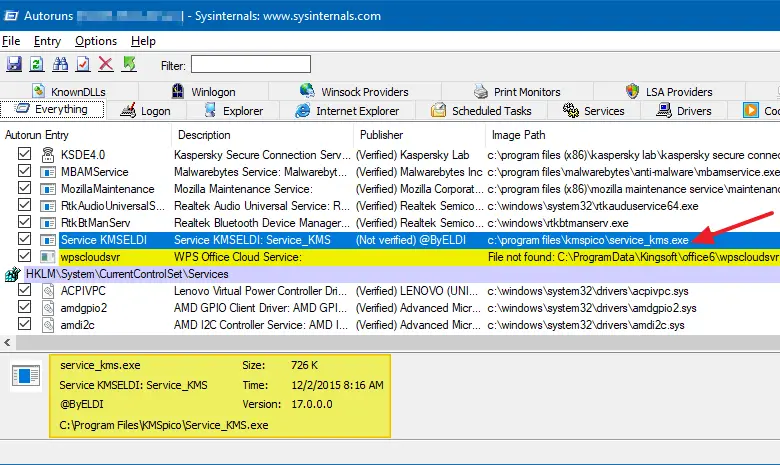Image resolution: width=780 pixels, height=465 pixels.
Task: Switch to the Drivers tab
Action: pyautogui.click(x=684, y=110)
